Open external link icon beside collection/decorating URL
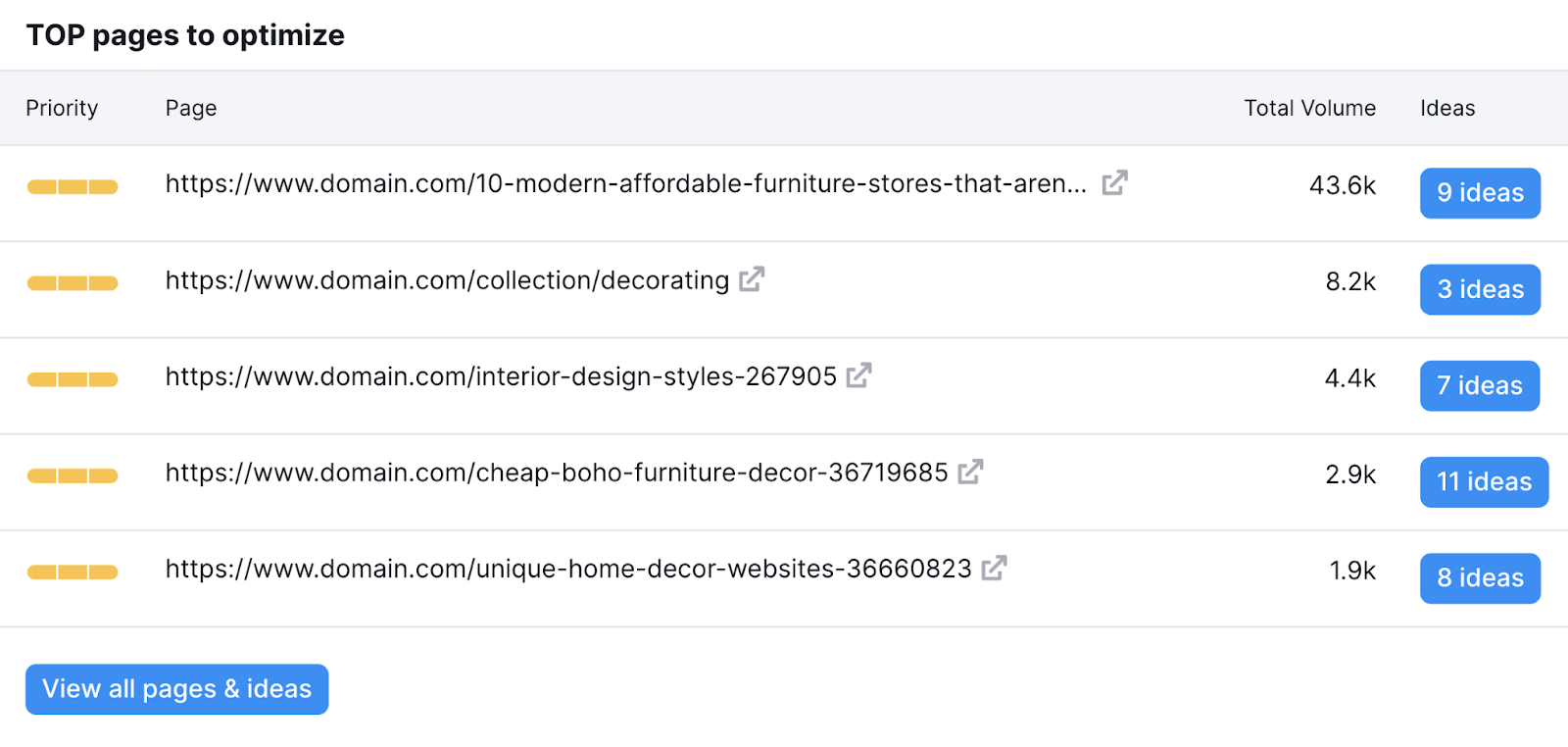Image resolution: width=1568 pixels, height=747 pixels. click(x=752, y=279)
